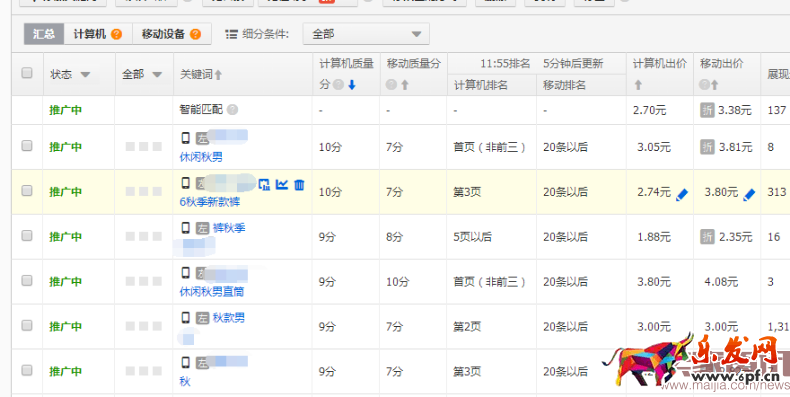Check the box for 休闲秋男 row
The image size is (790, 397).
click(x=27, y=146)
